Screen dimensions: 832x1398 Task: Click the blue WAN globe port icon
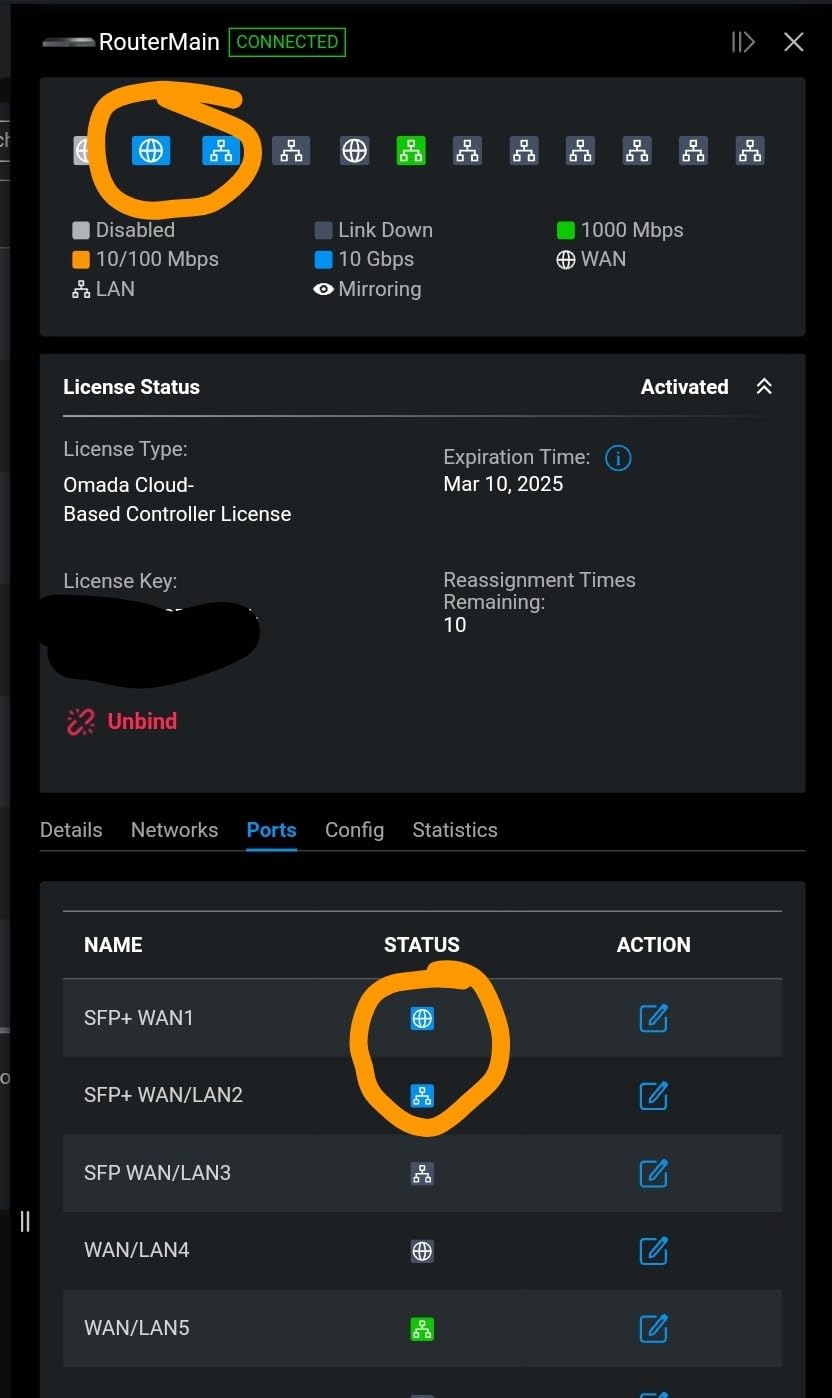151,150
